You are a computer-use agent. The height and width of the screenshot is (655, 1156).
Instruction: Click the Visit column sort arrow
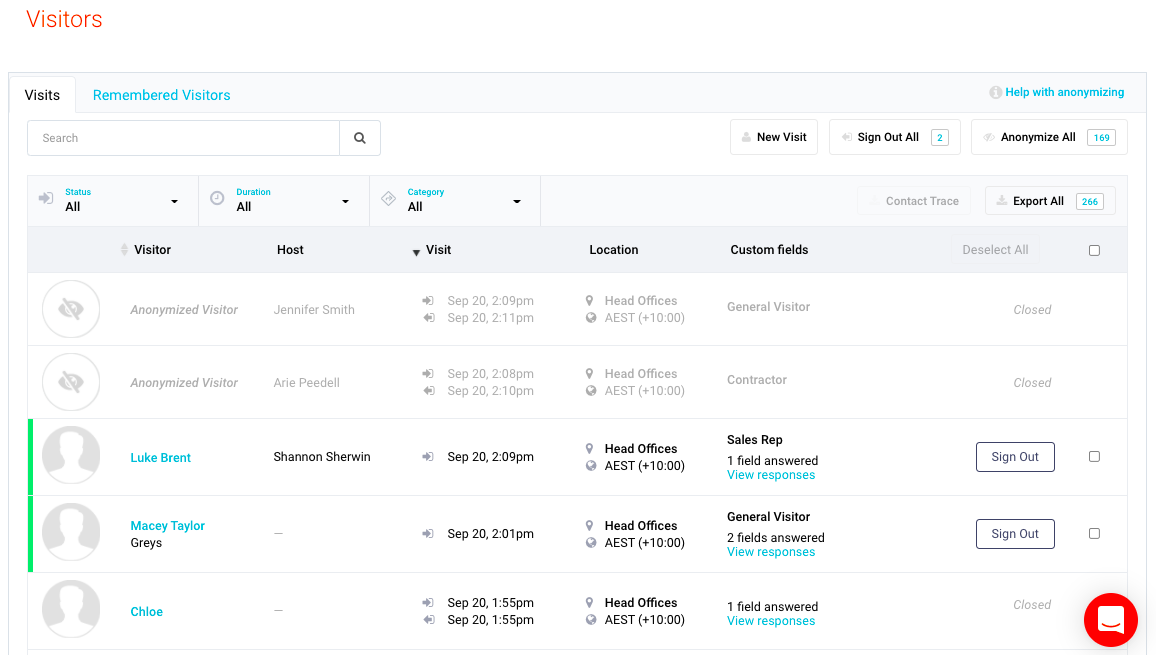[416, 252]
